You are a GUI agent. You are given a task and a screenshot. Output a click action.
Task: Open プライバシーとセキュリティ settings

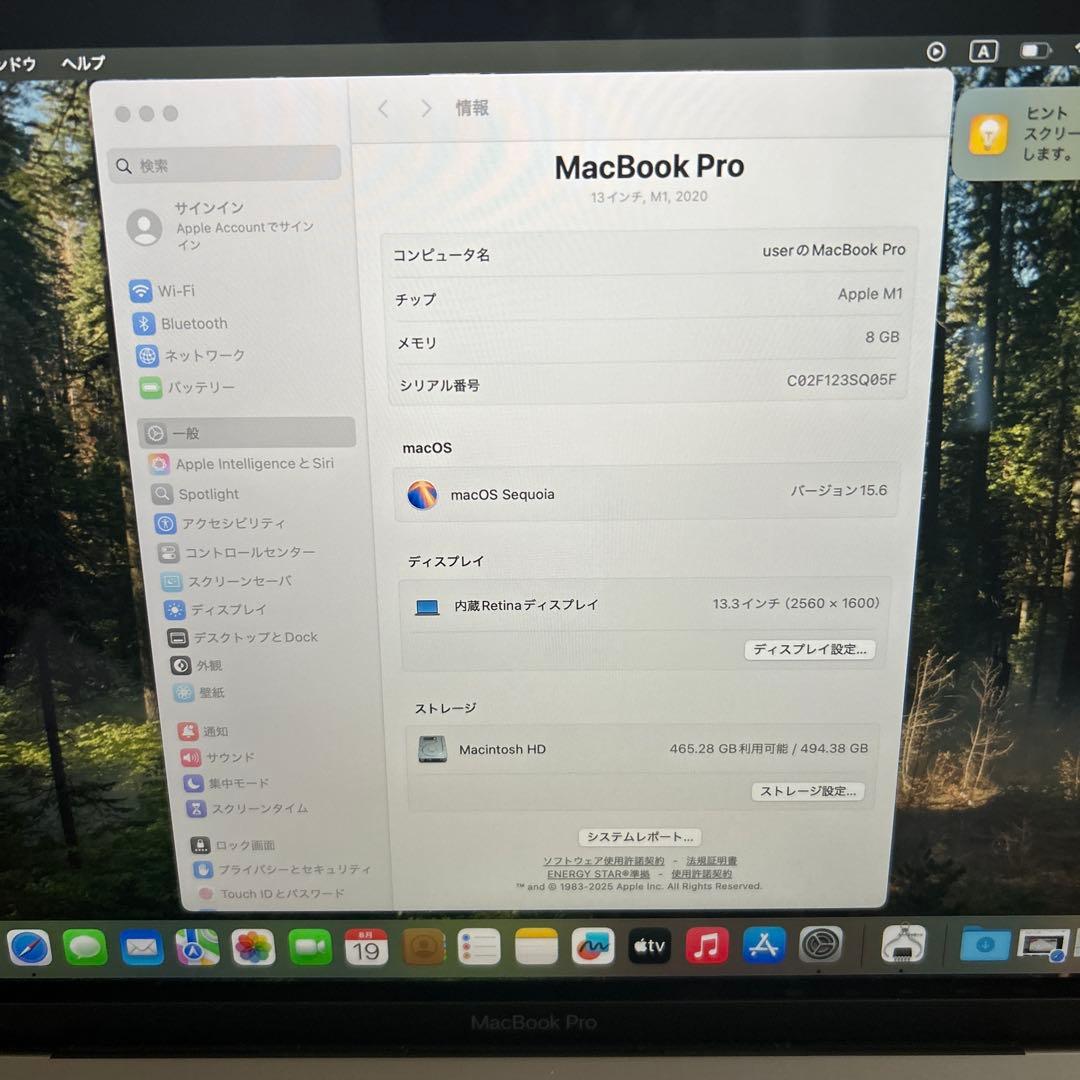283,869
